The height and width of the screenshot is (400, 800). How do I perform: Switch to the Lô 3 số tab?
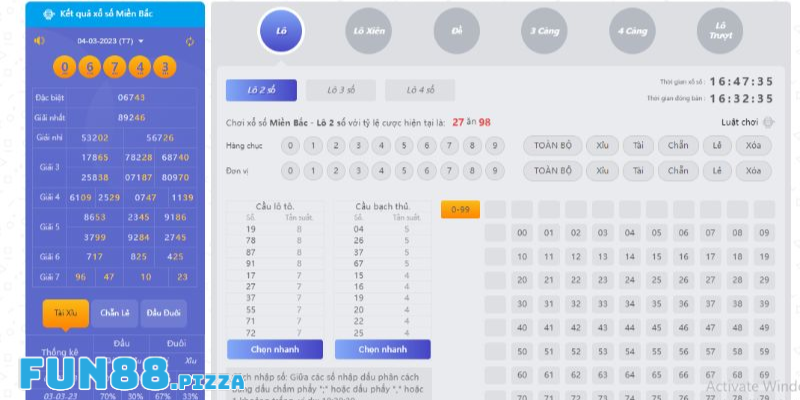[341, 90]
